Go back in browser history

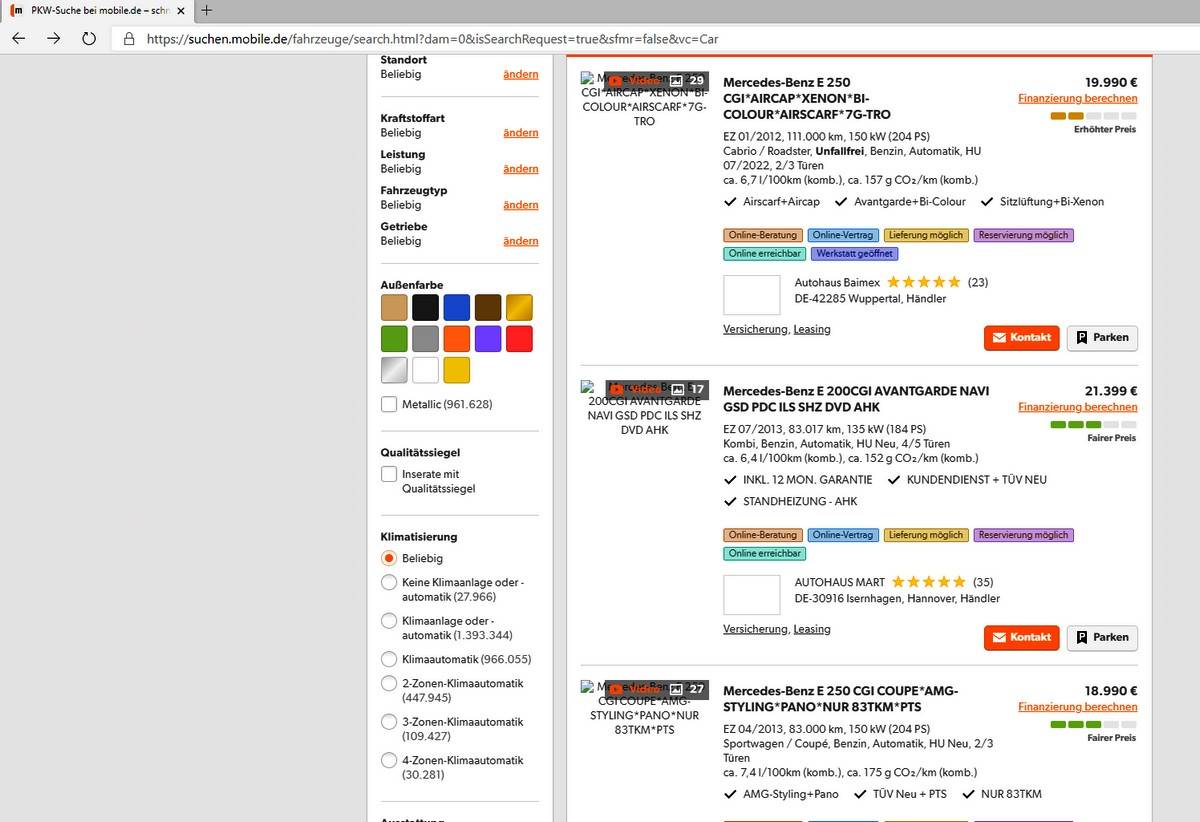18,39
